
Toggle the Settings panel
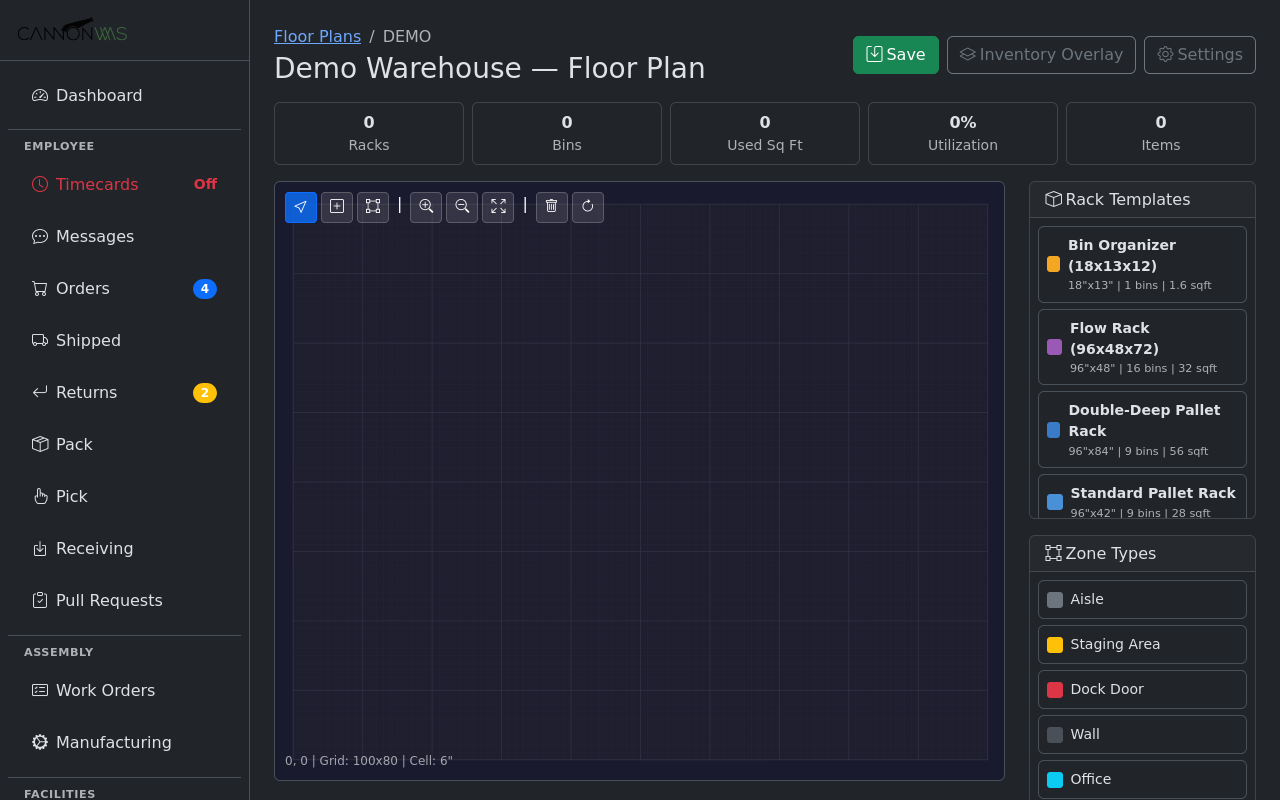coord(1199,55)
